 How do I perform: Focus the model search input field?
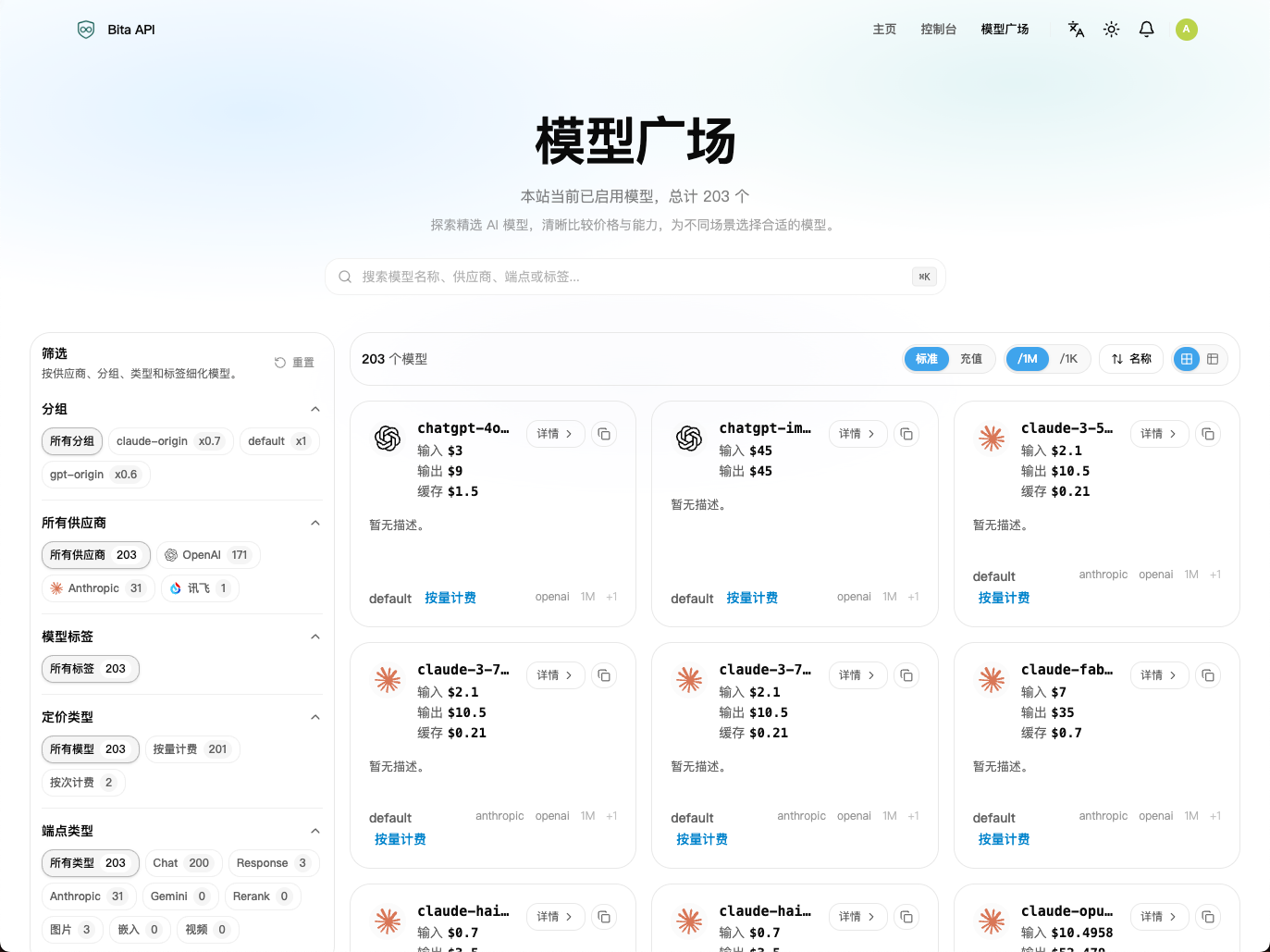[x=635, y=277]
